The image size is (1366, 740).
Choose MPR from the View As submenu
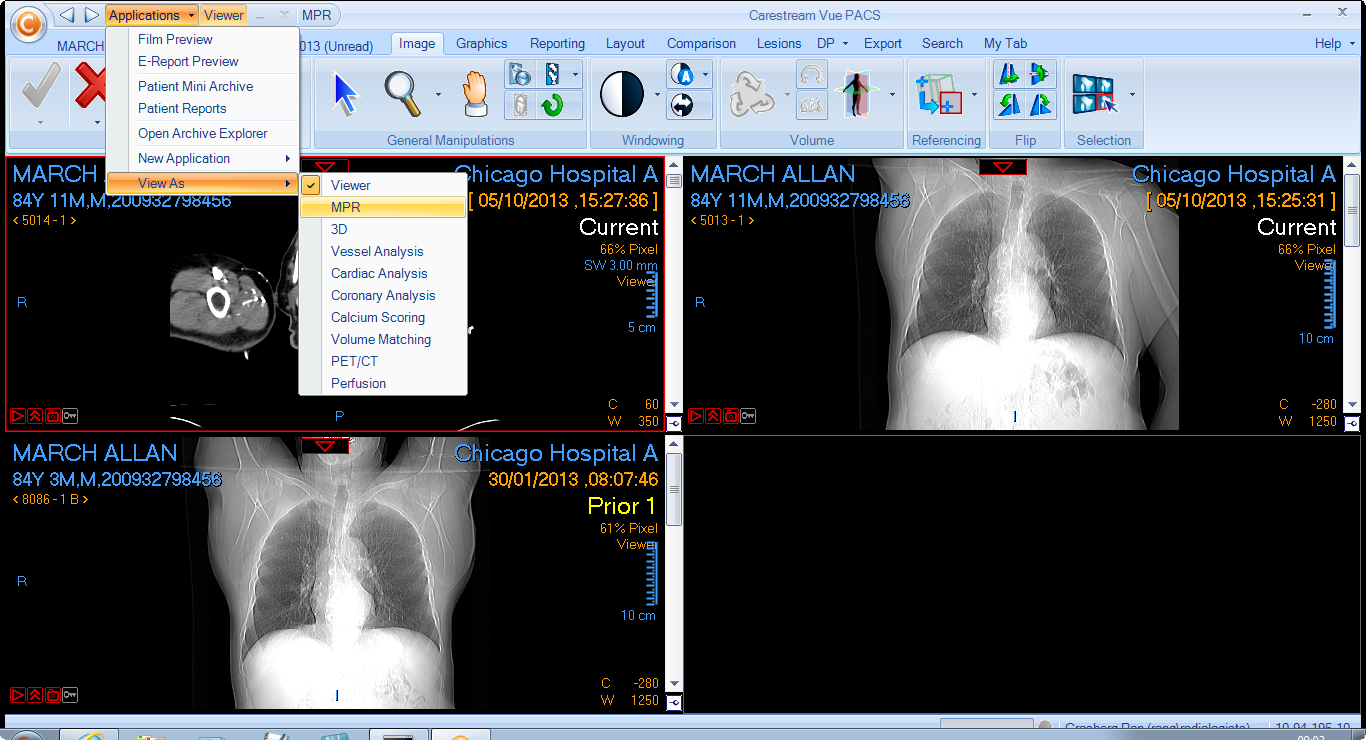click(383, 207)
